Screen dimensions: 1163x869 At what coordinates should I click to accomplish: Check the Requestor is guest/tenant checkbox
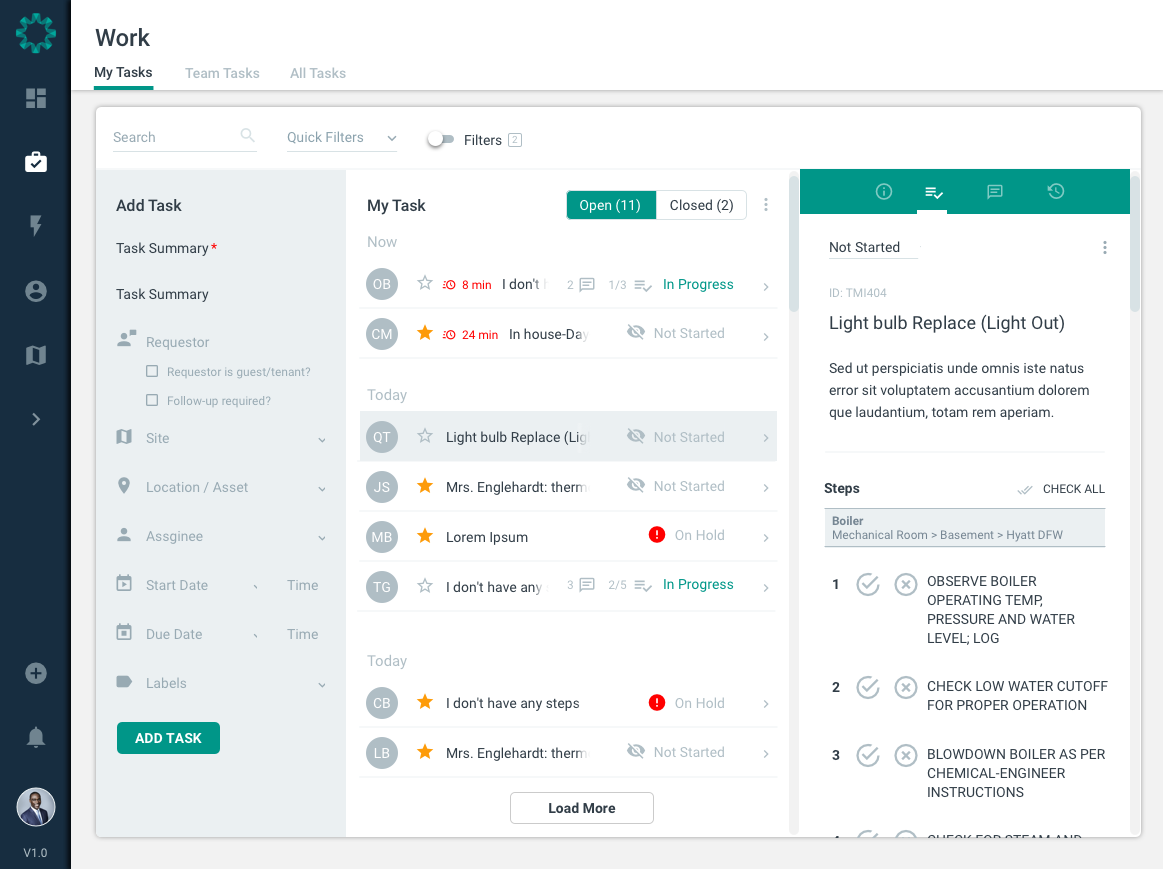pyautogui.click(x=152, y=371)
